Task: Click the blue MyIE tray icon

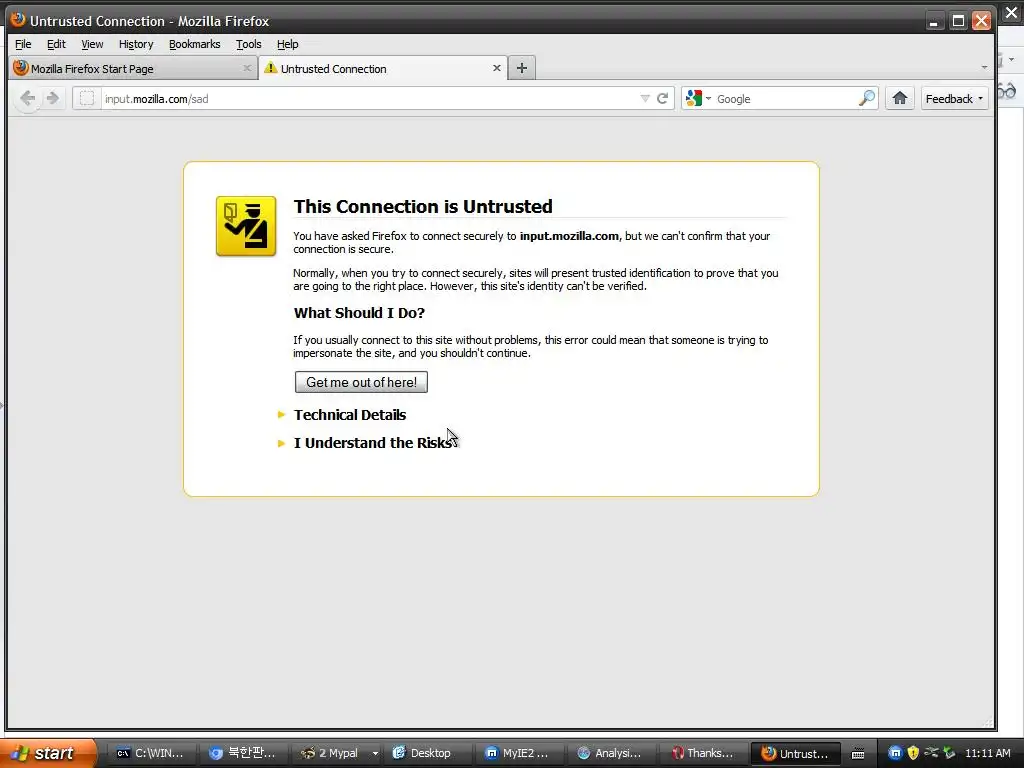Action: pyautogui.click(x=895, y=753)
